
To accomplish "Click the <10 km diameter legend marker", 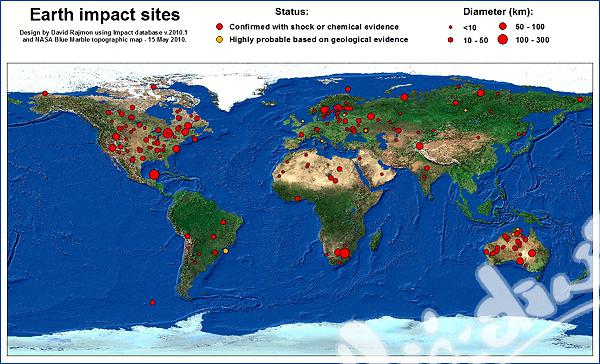I will coord(450,27).
